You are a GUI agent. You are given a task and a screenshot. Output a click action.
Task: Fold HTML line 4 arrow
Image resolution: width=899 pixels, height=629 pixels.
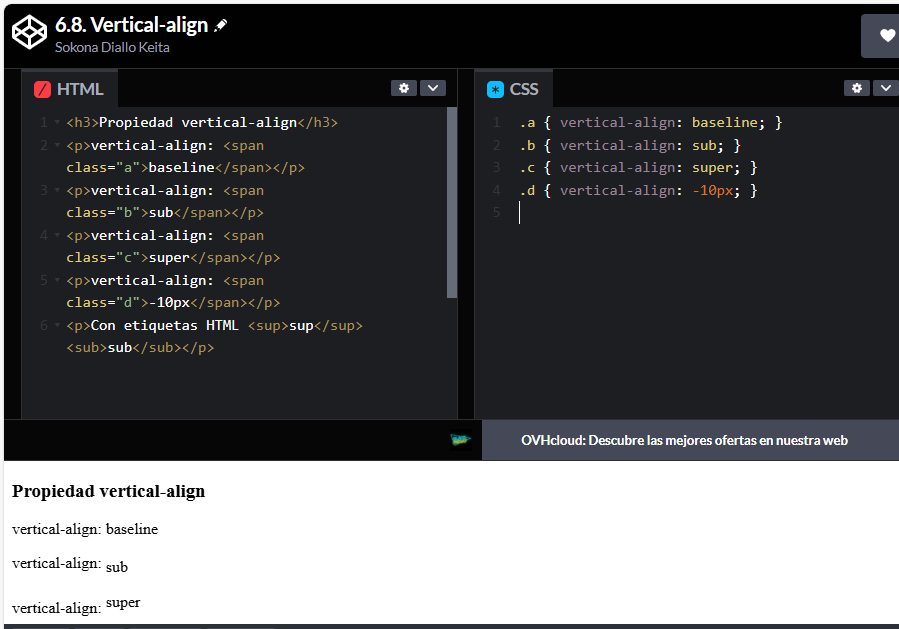click(57, 235)
